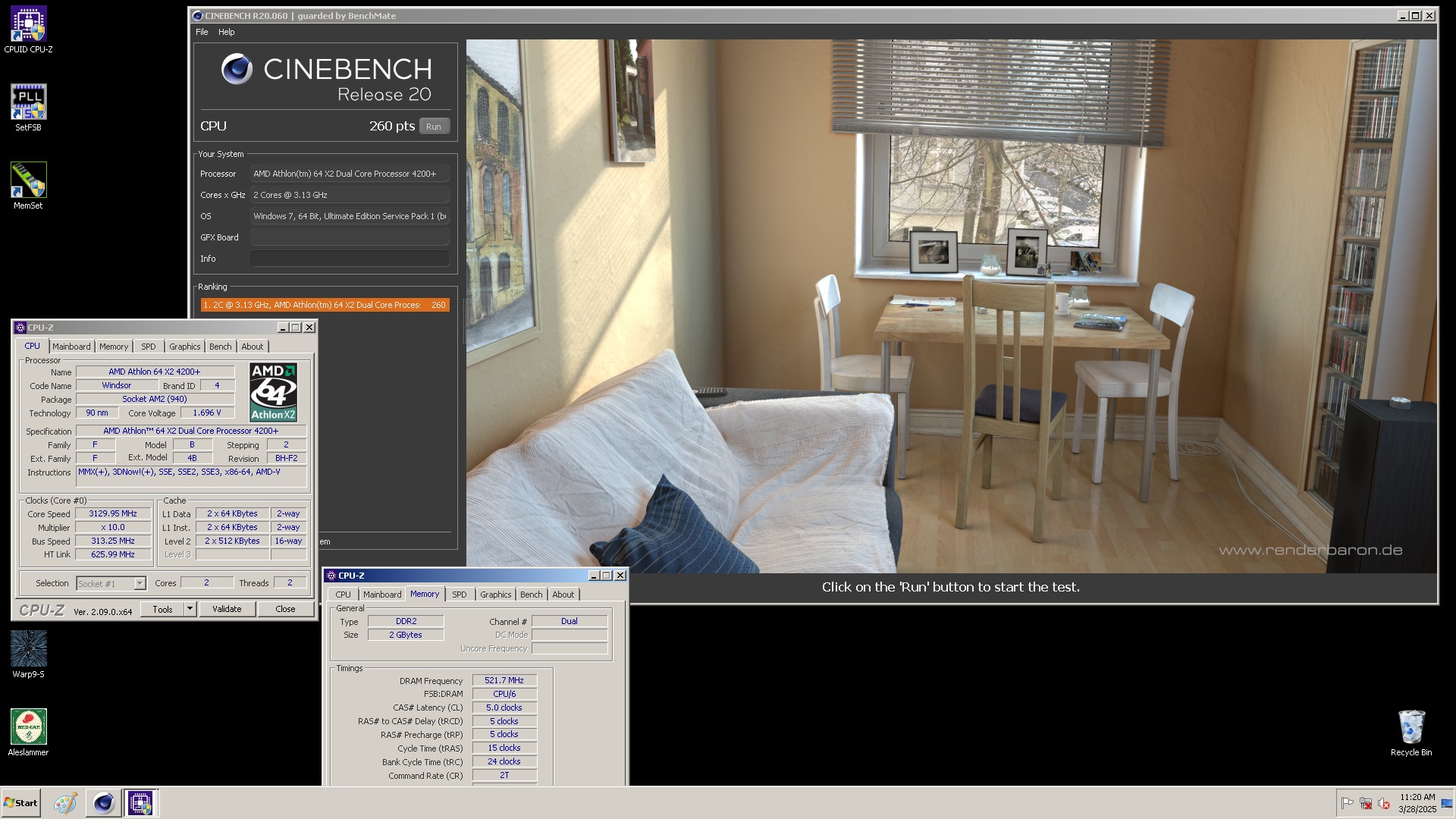Image resolution: width=1456 pixels, height=819 pixels.
Task: Click the Cinebench title bar app icon
Action: [x=198, y=15]
